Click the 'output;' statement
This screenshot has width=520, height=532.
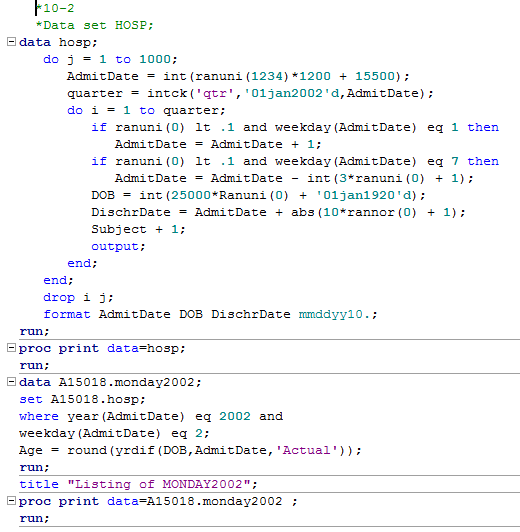pyautogui.click(x=118, y=246)
